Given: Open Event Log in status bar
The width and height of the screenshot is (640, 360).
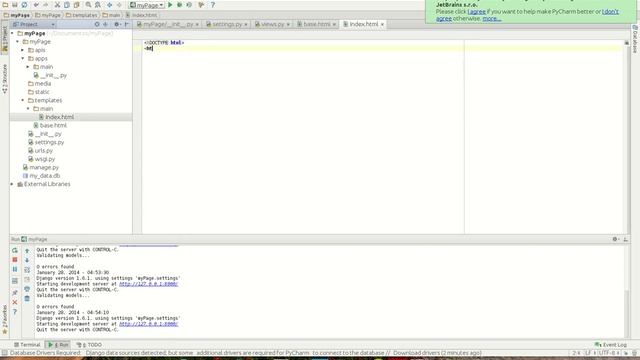Looking at the screenshot, I should 611,345.
